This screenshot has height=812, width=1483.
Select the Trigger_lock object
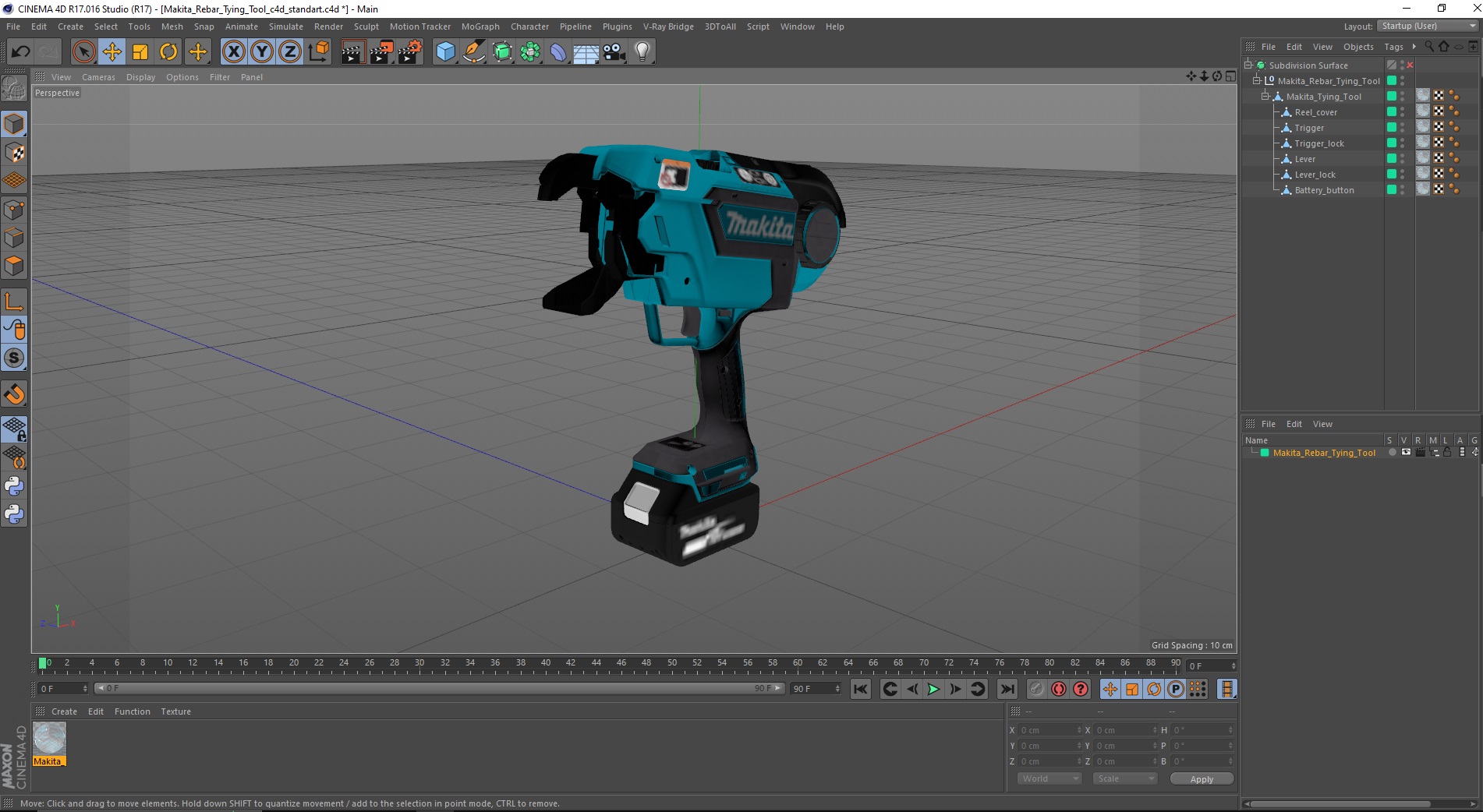coord(1319,143)
